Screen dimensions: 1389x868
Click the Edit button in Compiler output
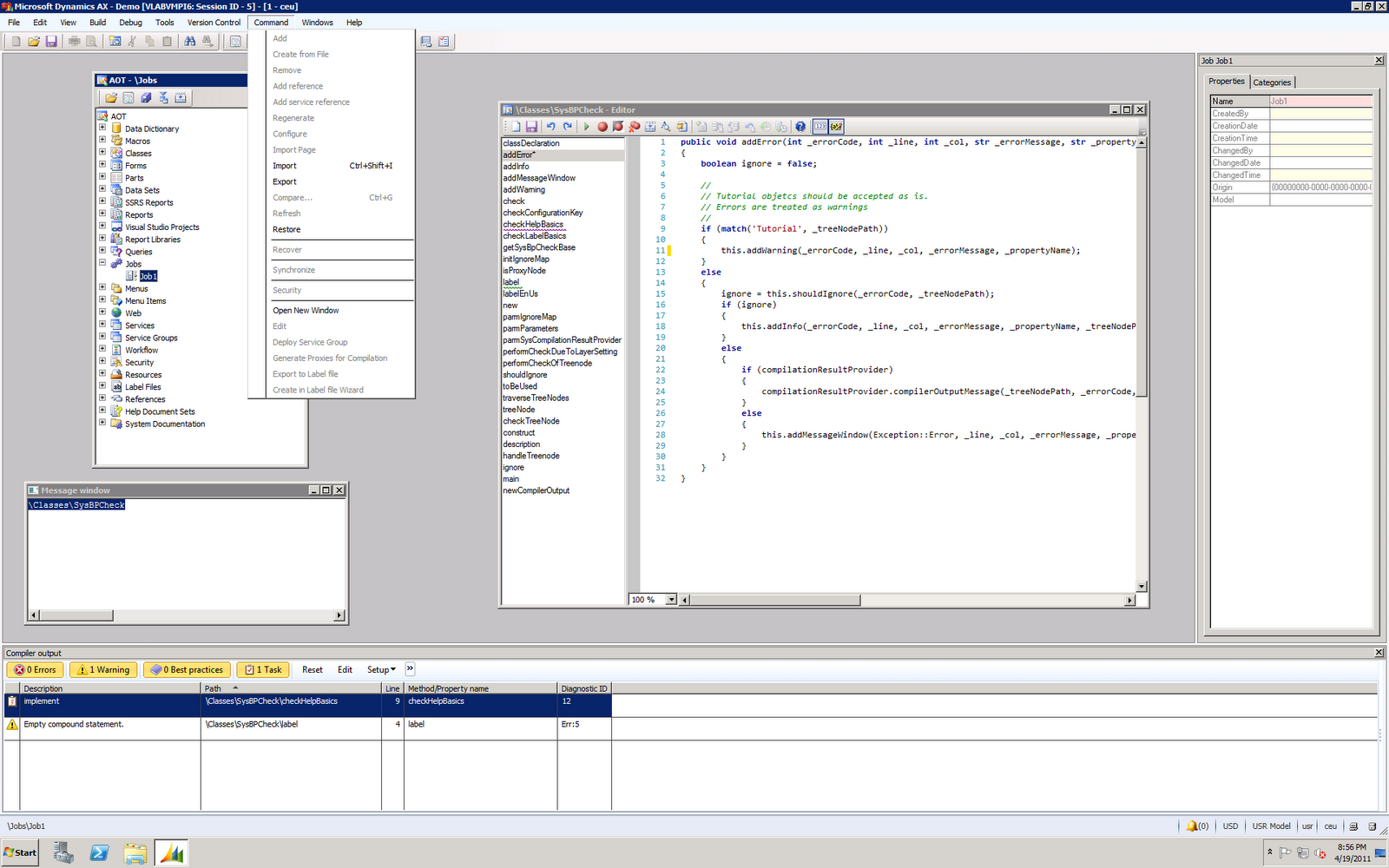coord(345,670)
